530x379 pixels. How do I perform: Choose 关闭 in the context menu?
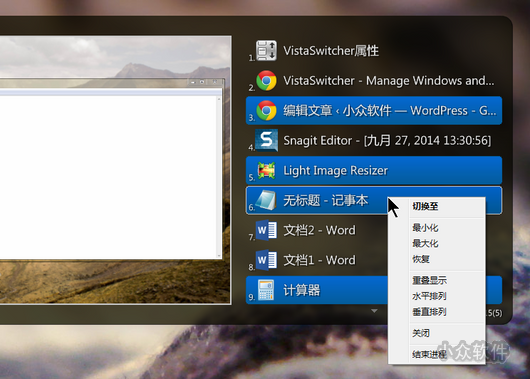(421, 333)
